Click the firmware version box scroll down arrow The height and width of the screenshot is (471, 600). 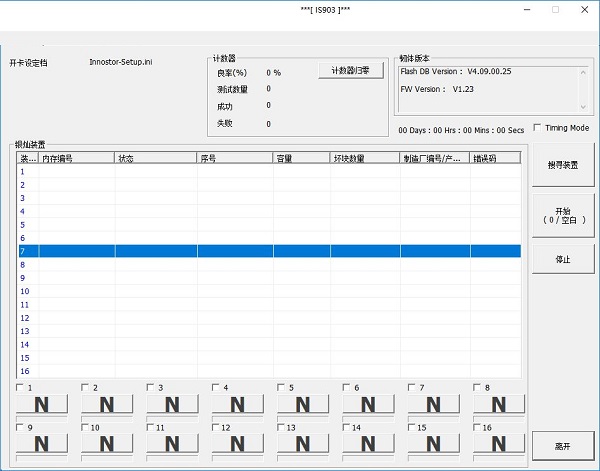583,107
